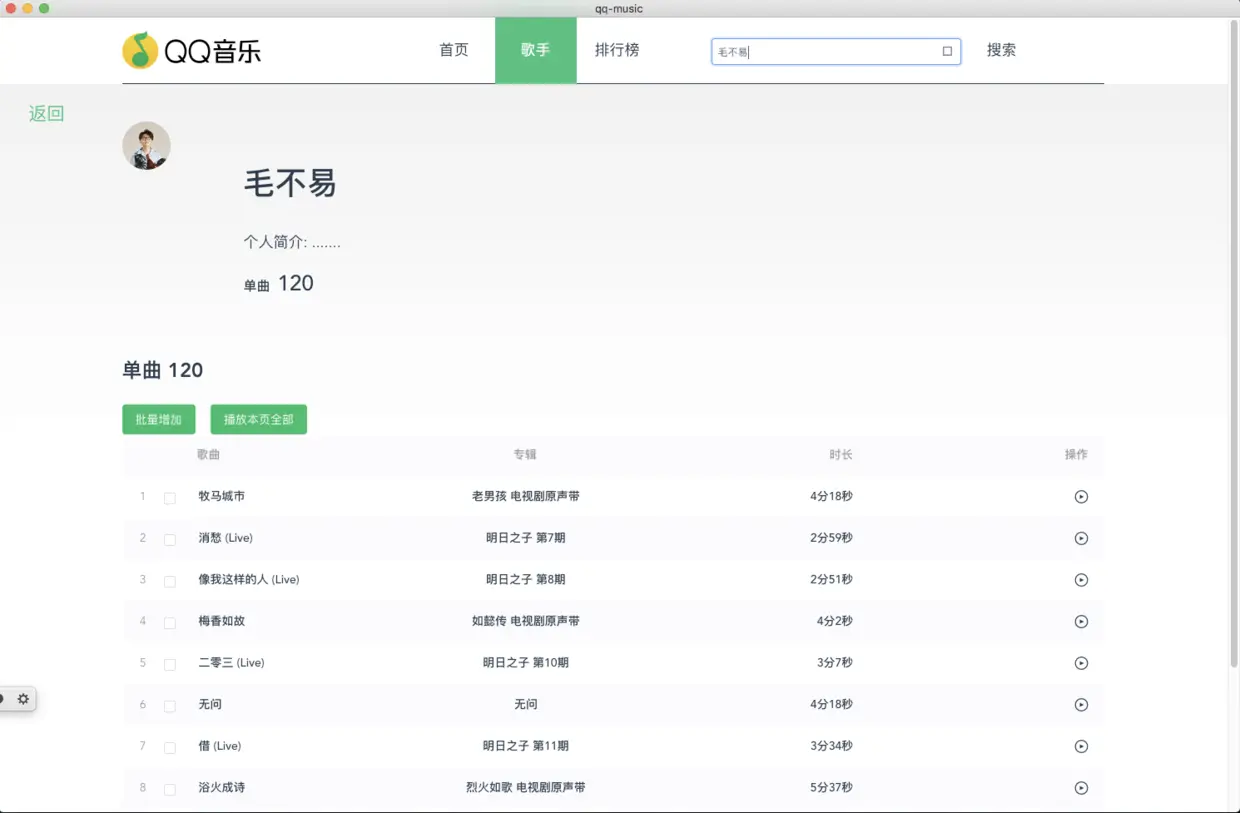Viewport: 1240px width, 813px height.
Task: Click the clear icon in search box
Action: point(947,51)
